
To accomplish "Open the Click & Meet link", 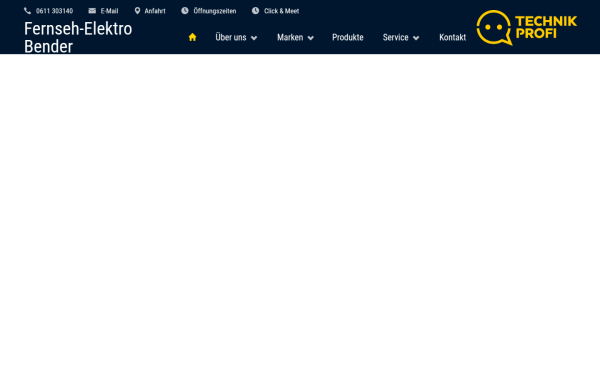I will 282,11.
